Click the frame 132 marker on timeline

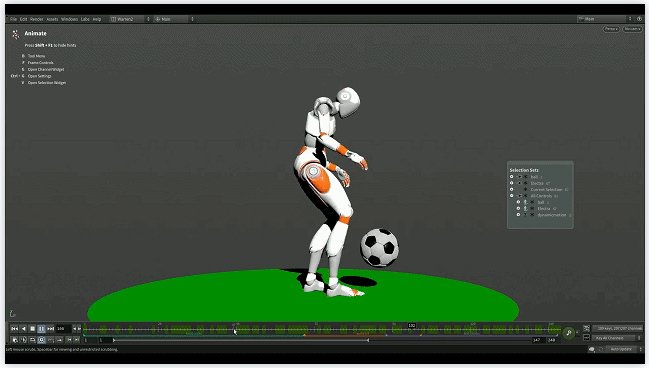click(x=411, y=326)
